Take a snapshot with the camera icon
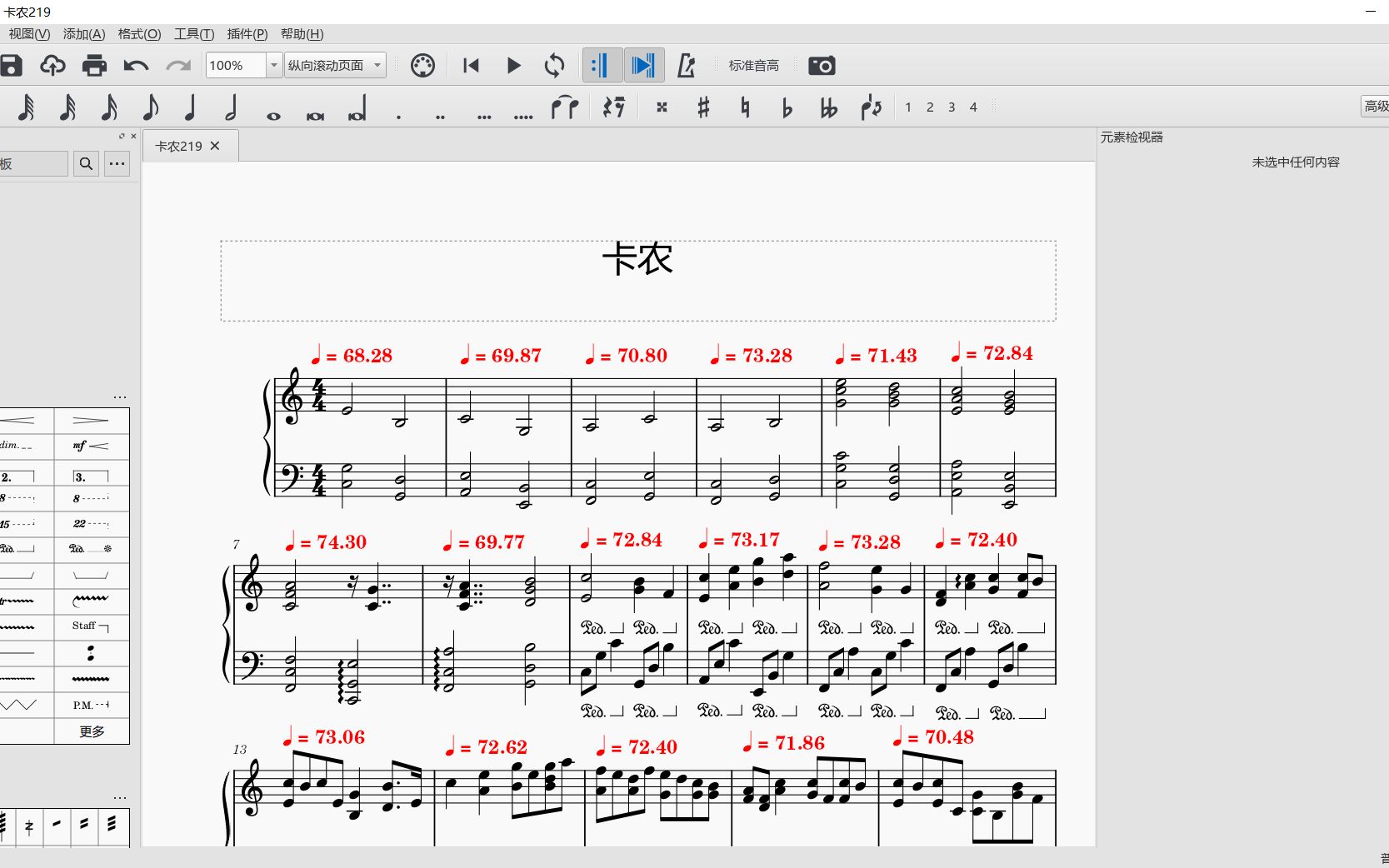This screenshot has width=1389, height=868. click(822, 65)
